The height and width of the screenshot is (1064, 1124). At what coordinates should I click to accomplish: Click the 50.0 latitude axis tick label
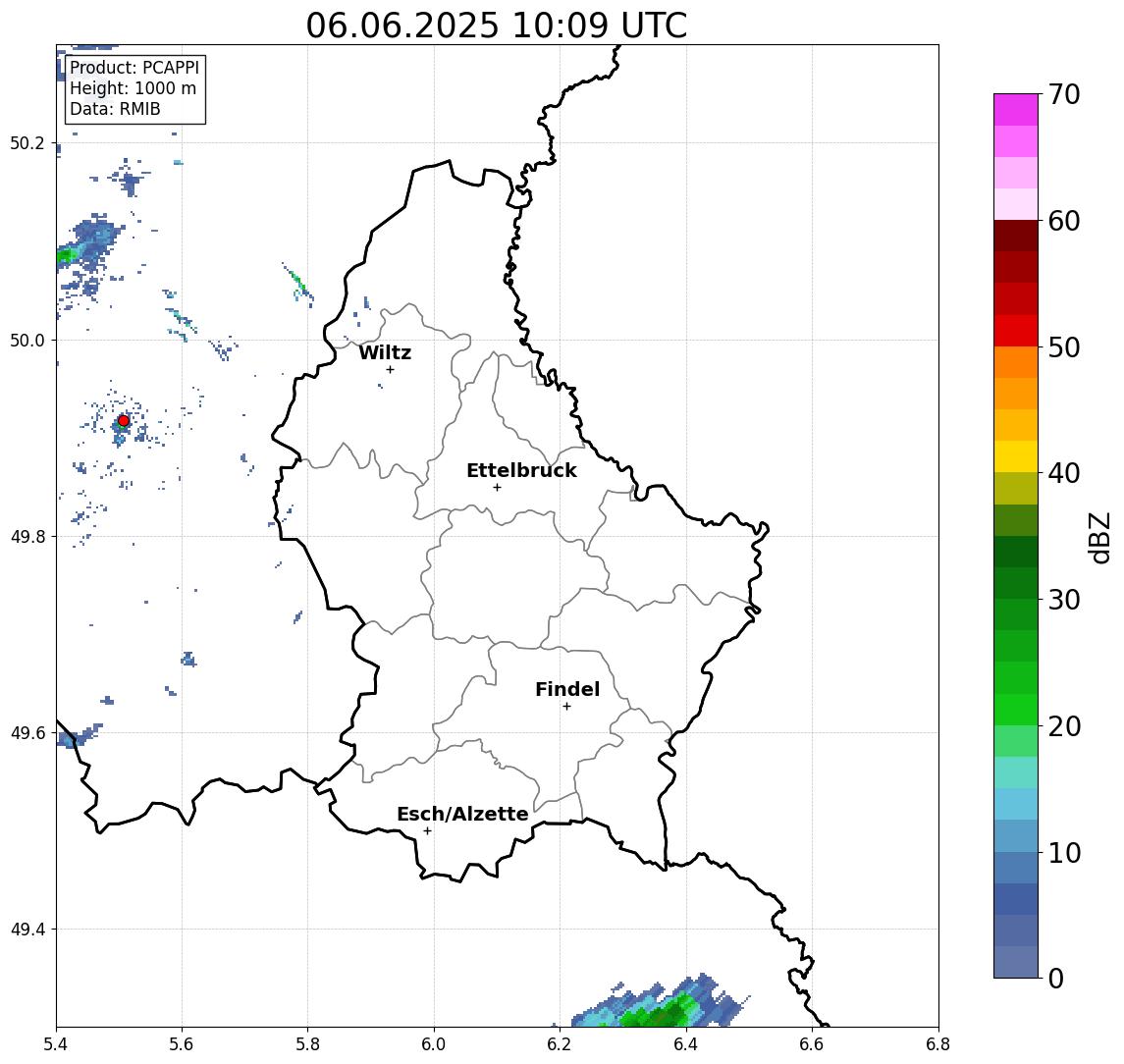(x=27, y=340)
